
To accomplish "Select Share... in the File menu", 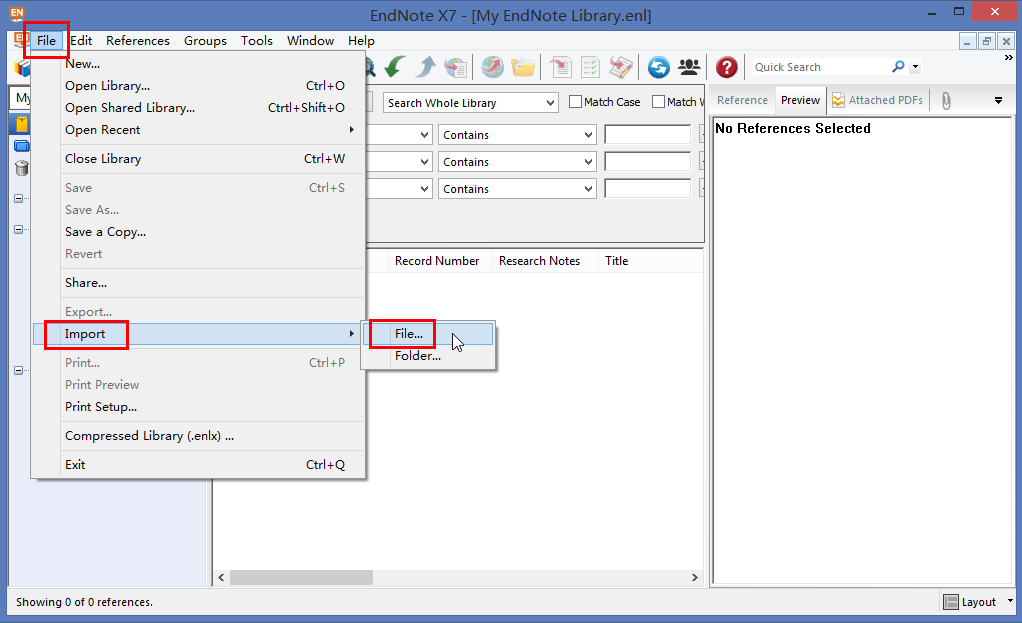I will (198, 282).
